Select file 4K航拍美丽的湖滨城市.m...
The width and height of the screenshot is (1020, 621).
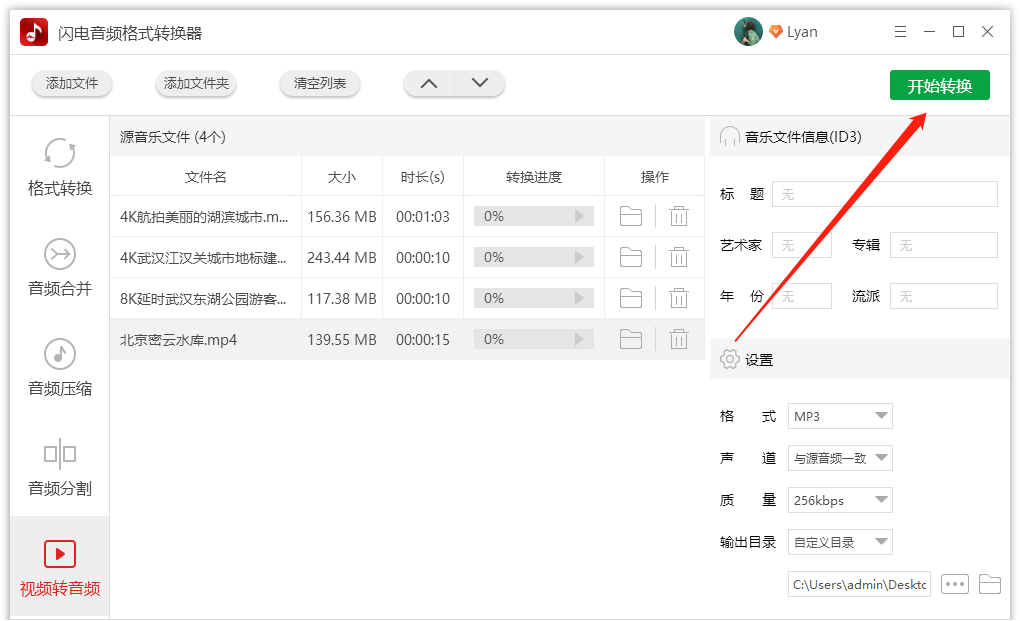204,217
